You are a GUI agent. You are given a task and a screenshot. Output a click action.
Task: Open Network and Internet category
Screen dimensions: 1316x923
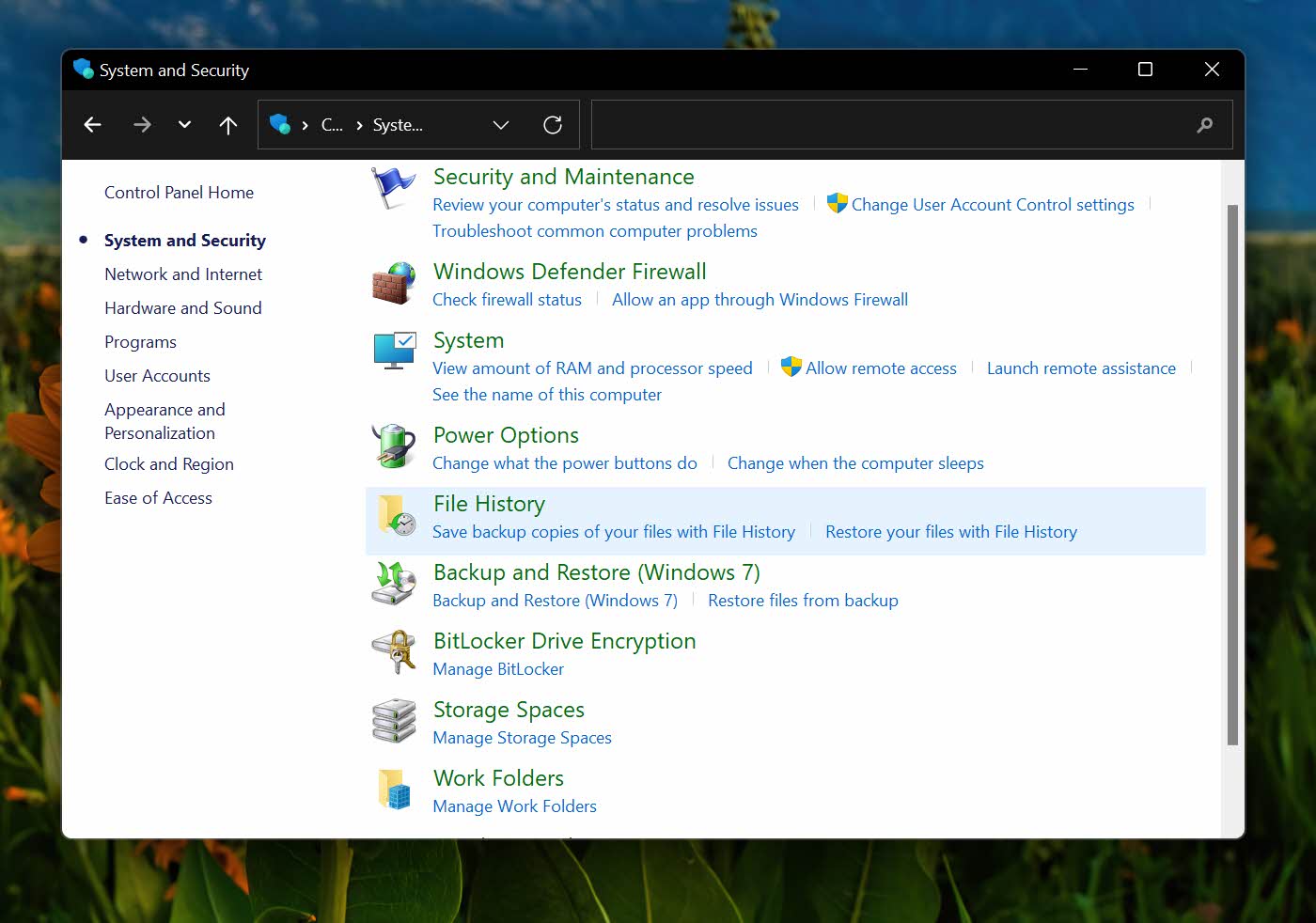[x=183, y=274]
